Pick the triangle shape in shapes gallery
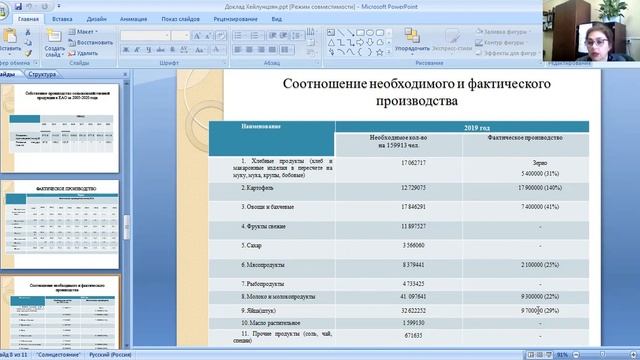This screenshot has height=360, width=640. click(331, 42)
